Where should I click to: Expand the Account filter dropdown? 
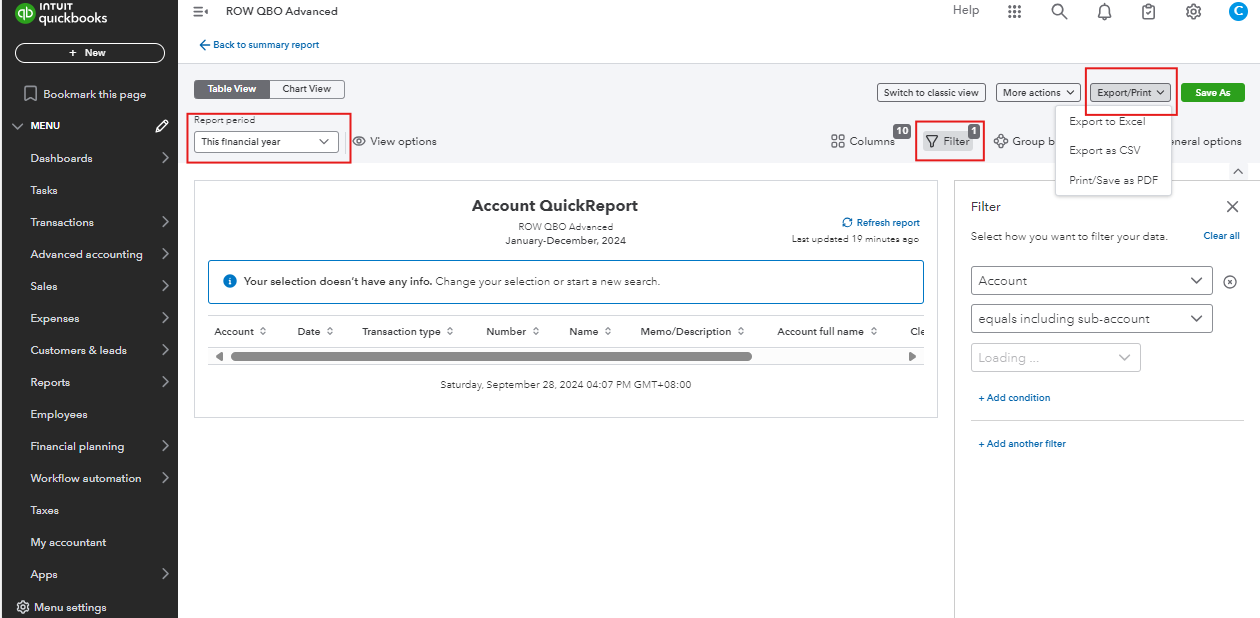1091,281
